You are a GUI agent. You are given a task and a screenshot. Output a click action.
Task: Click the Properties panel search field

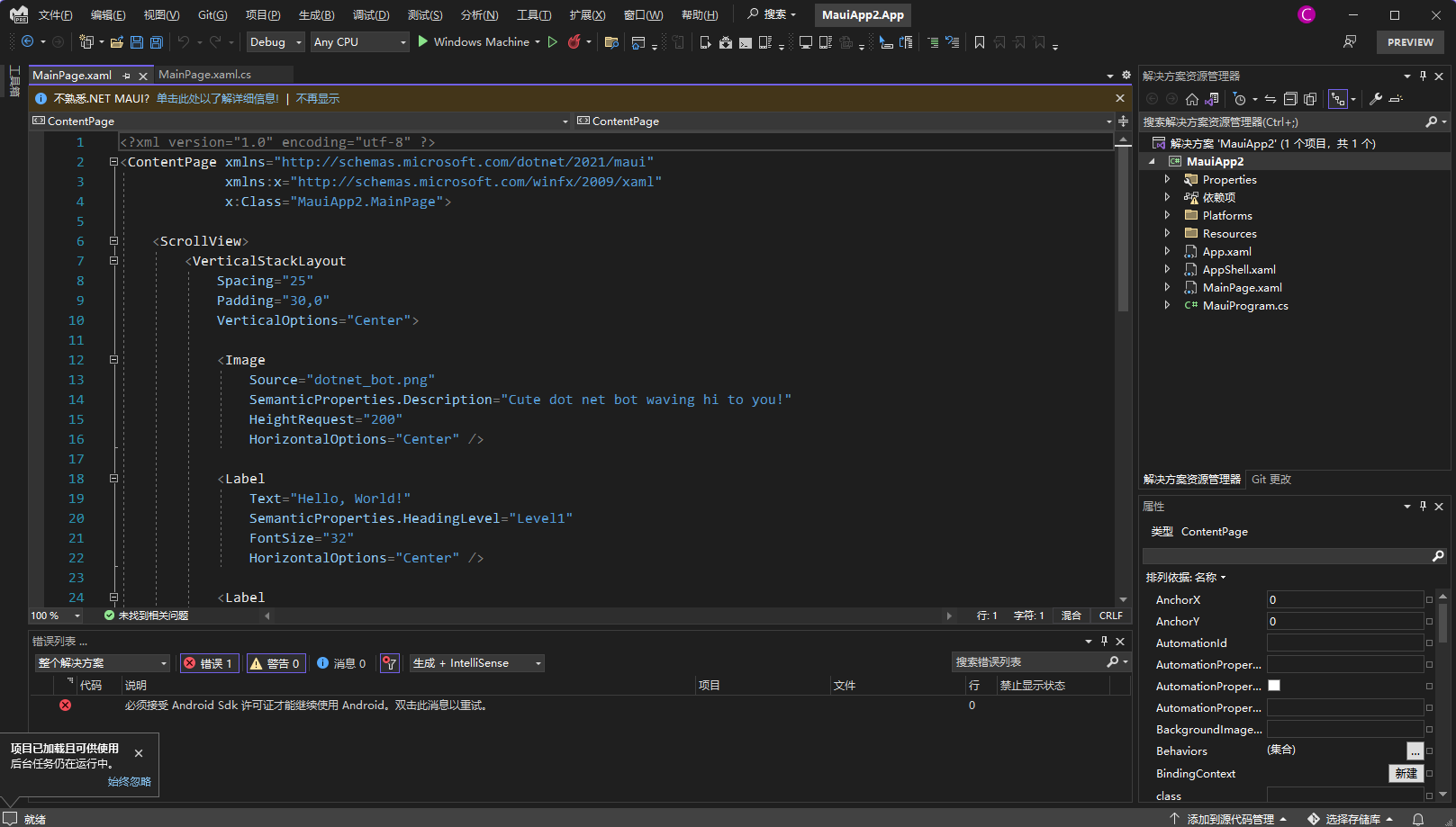(x=1294, y=556)
